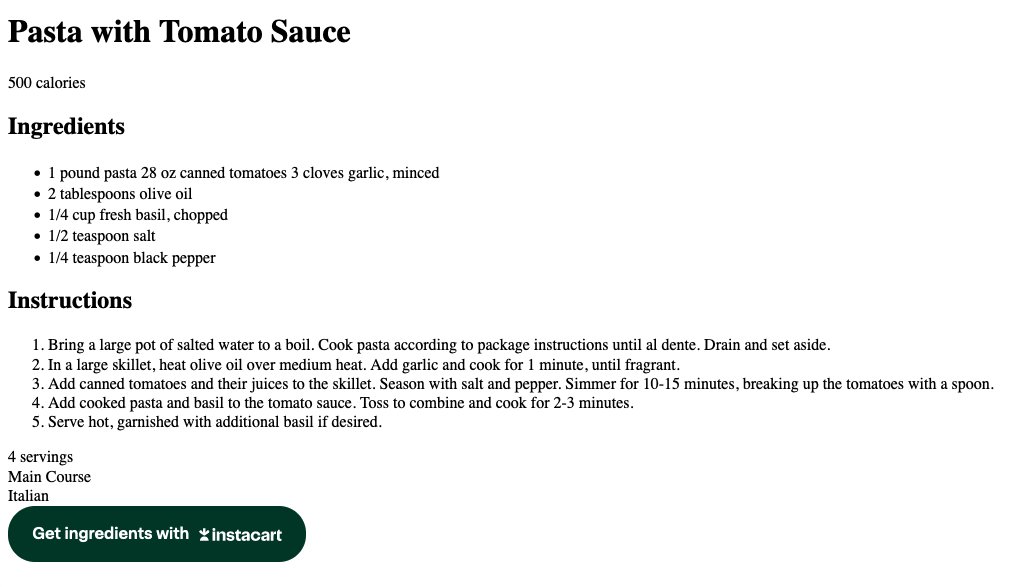The width and height of the screenshot is (1035, 587).
Task: Click the 1/4 cup fresh basil item
Action: [x=138, y=215]
